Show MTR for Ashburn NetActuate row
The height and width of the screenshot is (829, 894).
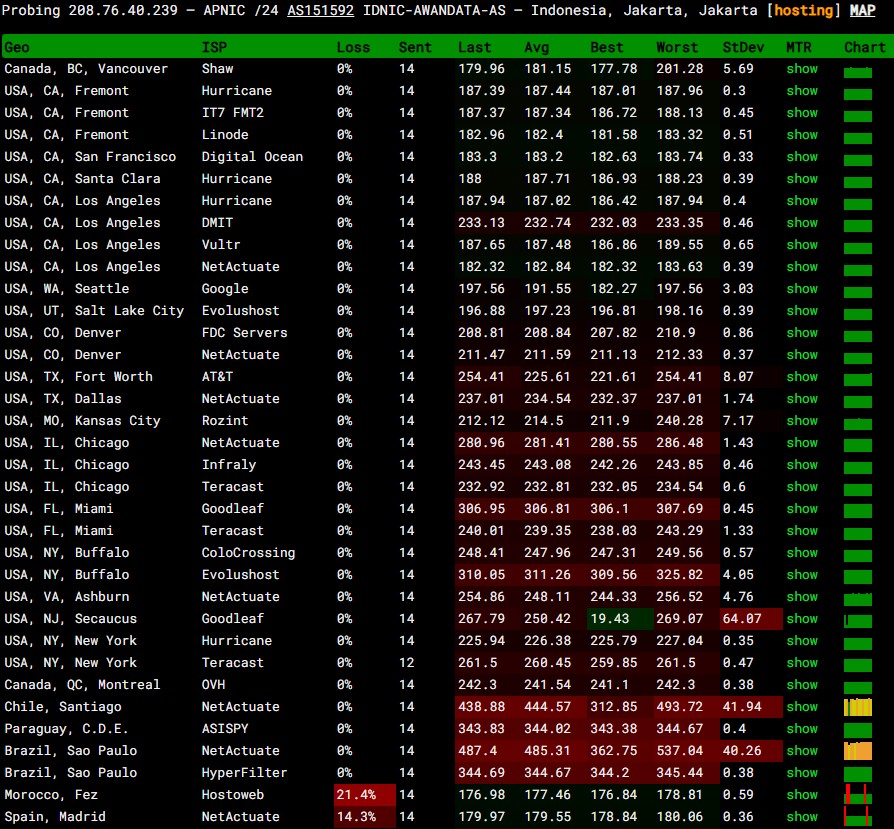pyautogui.click(x=802, y=597)
